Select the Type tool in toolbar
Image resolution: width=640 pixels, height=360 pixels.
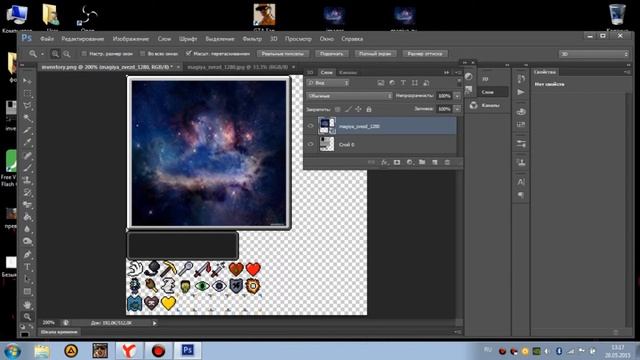(x=27, y=267)
